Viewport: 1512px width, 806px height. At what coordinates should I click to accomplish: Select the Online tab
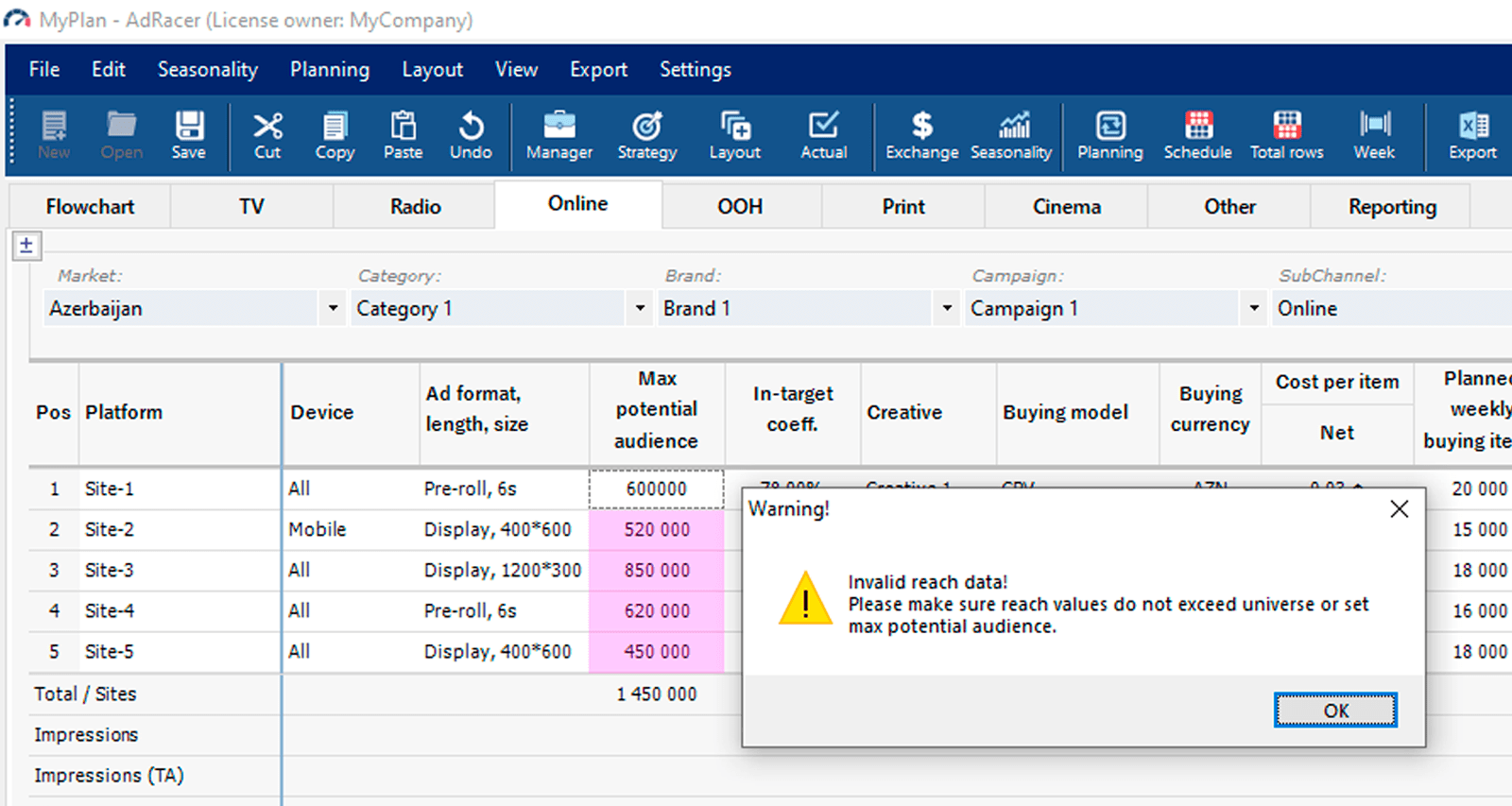tap(578, 204)
